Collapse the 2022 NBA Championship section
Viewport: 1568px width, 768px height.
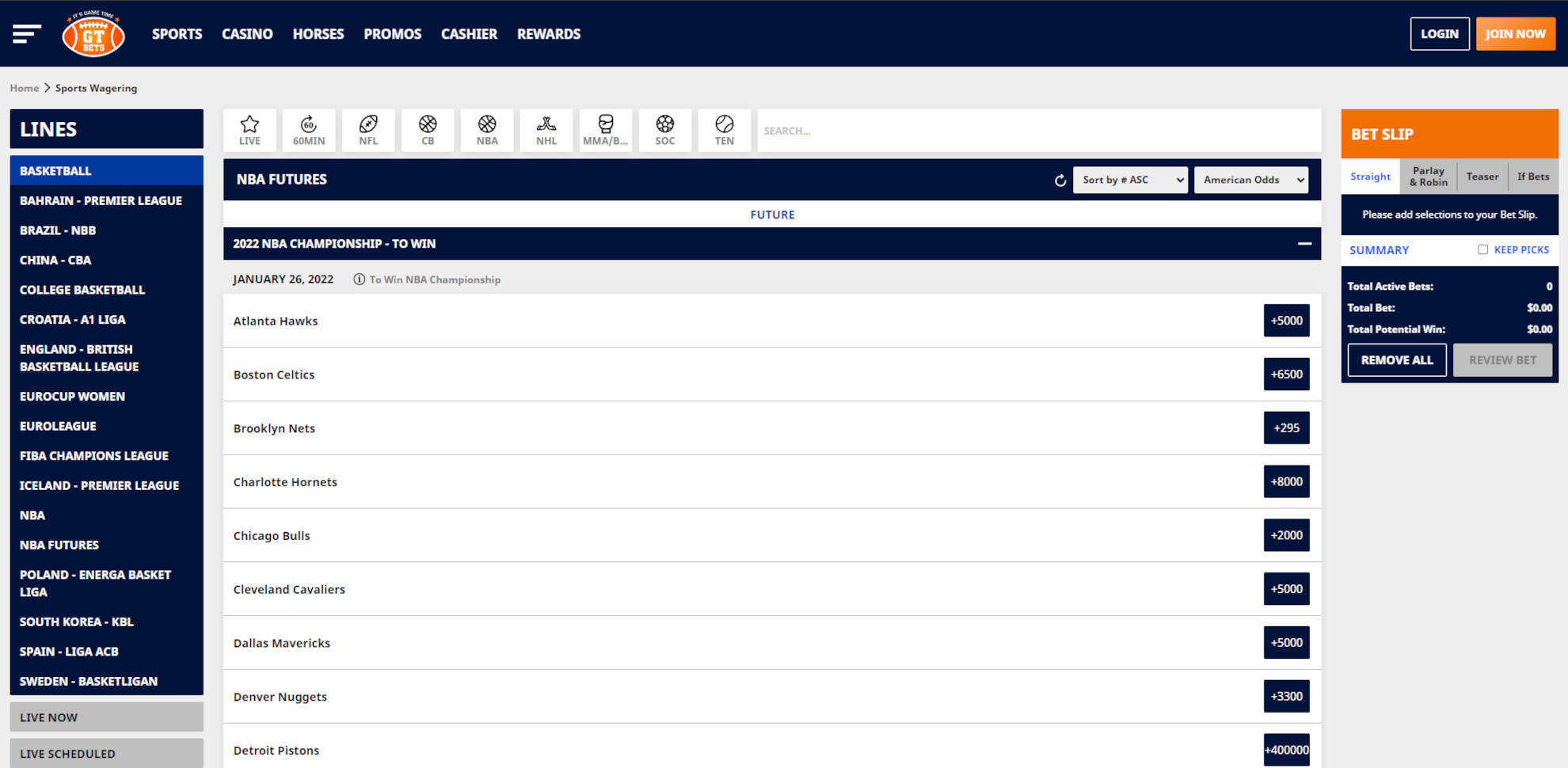(x=1304, y=244)
